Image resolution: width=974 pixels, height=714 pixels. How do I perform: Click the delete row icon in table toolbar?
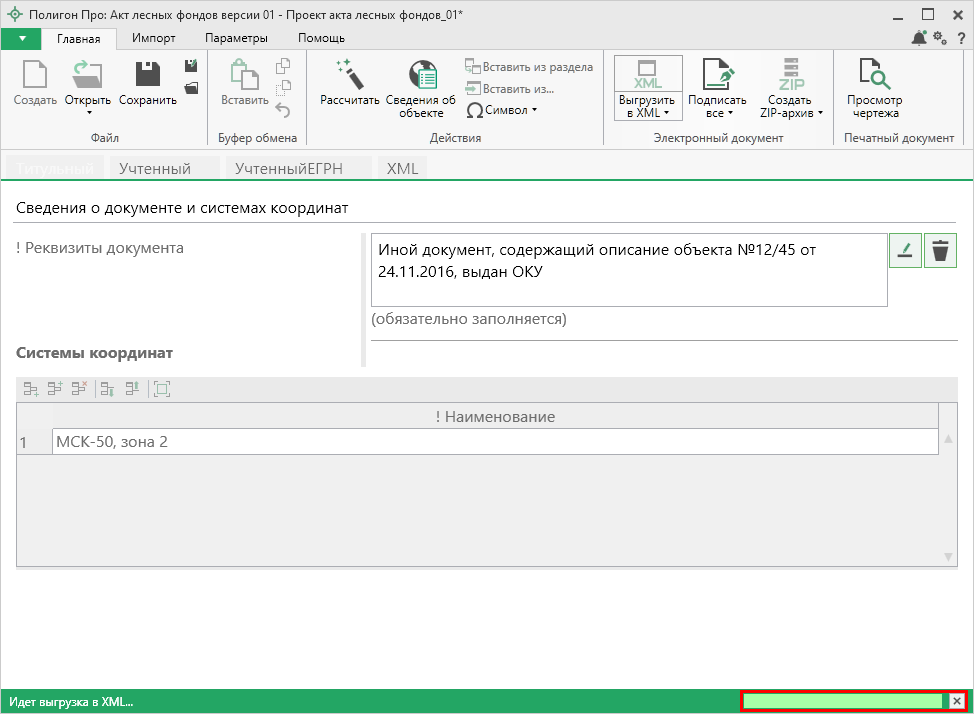click(x=79, y=389)
